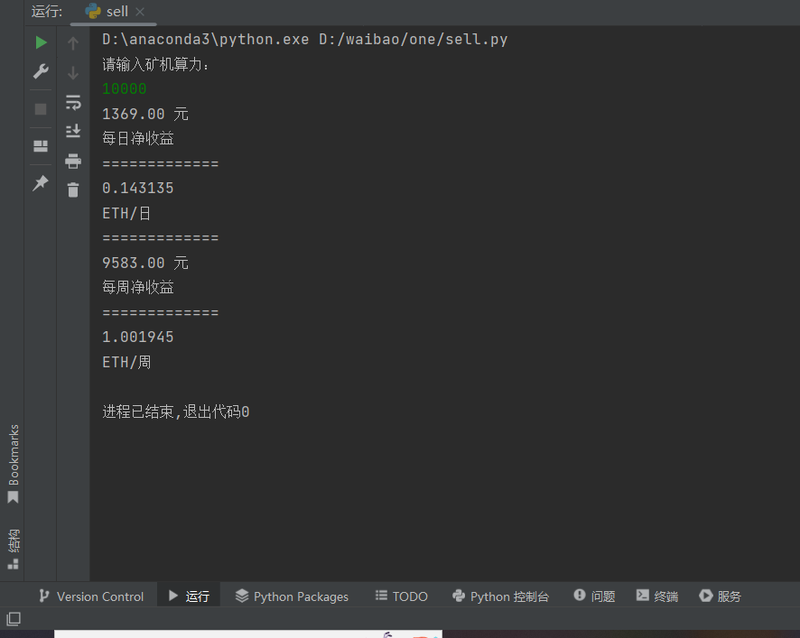Viewport: 800px width, 638px height.
Task: Open the Bookmarks side panel
Action: 13,463
